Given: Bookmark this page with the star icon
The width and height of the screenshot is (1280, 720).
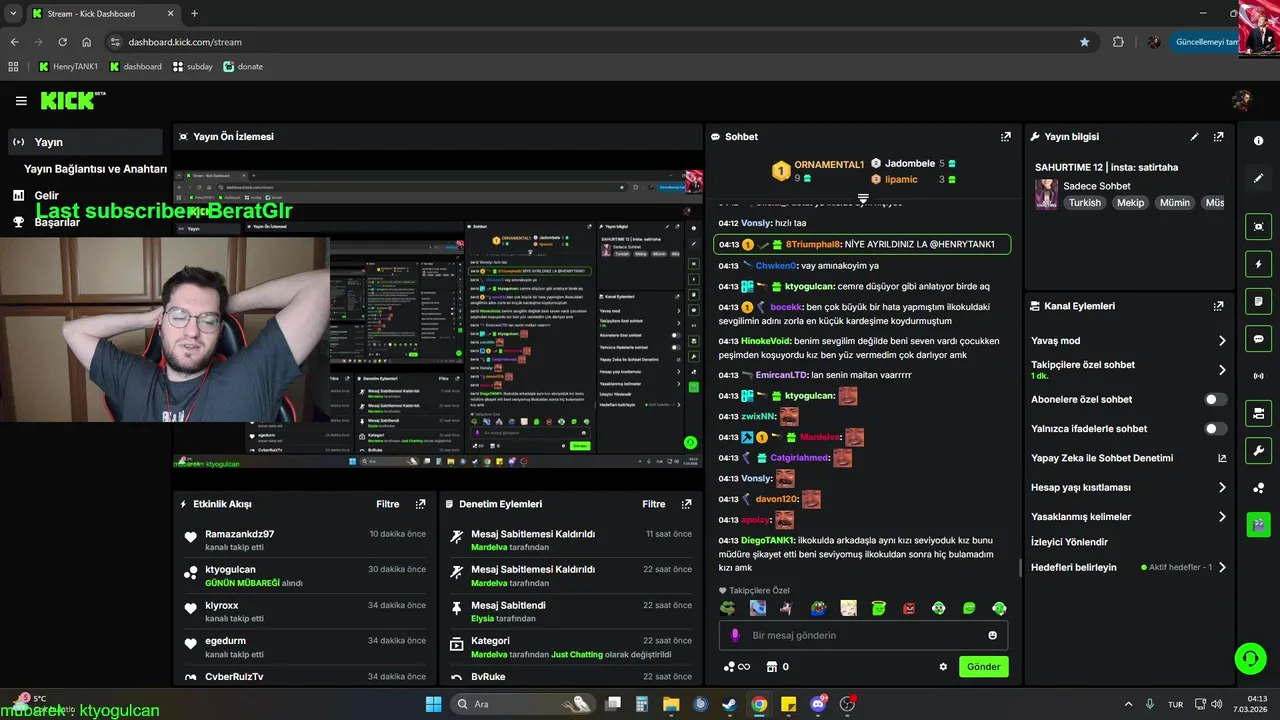Looking at the screenshot, I should pos(1084,42).
